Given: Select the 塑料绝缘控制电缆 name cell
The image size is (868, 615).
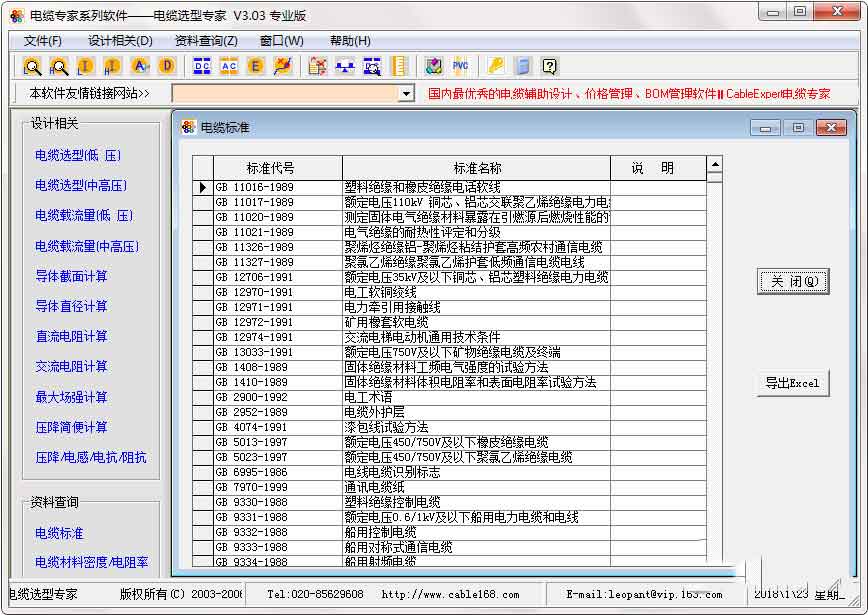Looking at the screenshot, I should pyautogui.click(x=476, y=502).
